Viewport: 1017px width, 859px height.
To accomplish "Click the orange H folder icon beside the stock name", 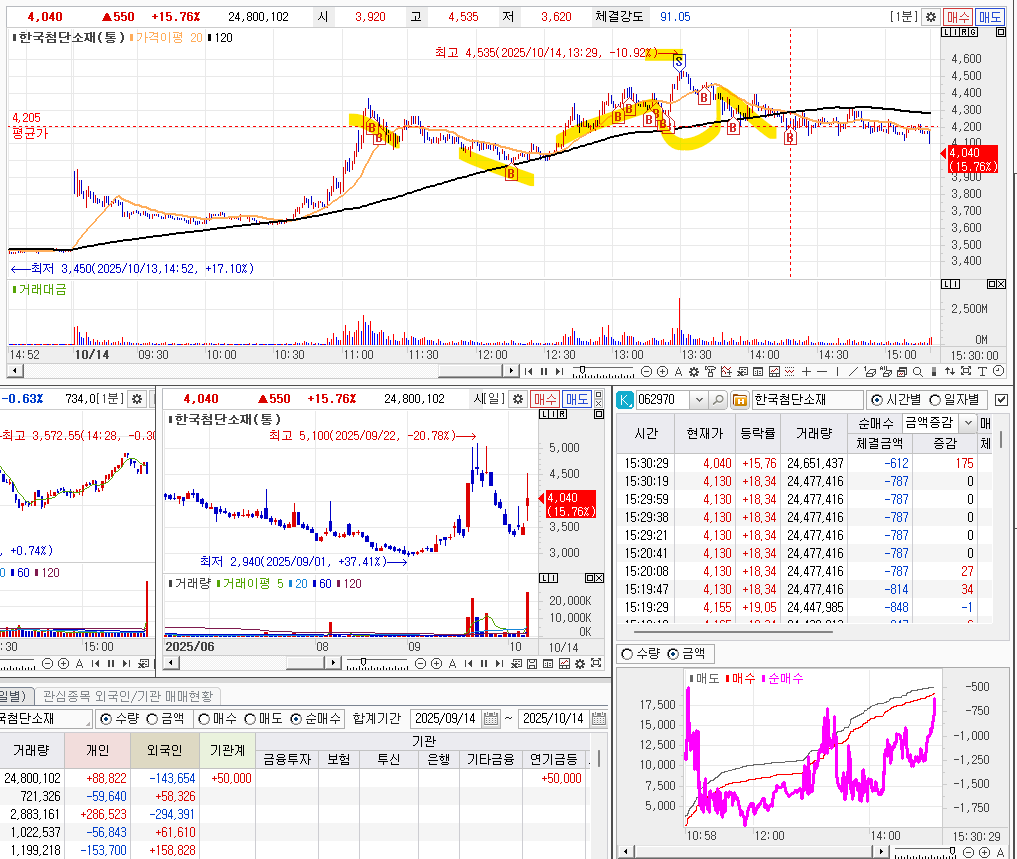I will [739, 400].
